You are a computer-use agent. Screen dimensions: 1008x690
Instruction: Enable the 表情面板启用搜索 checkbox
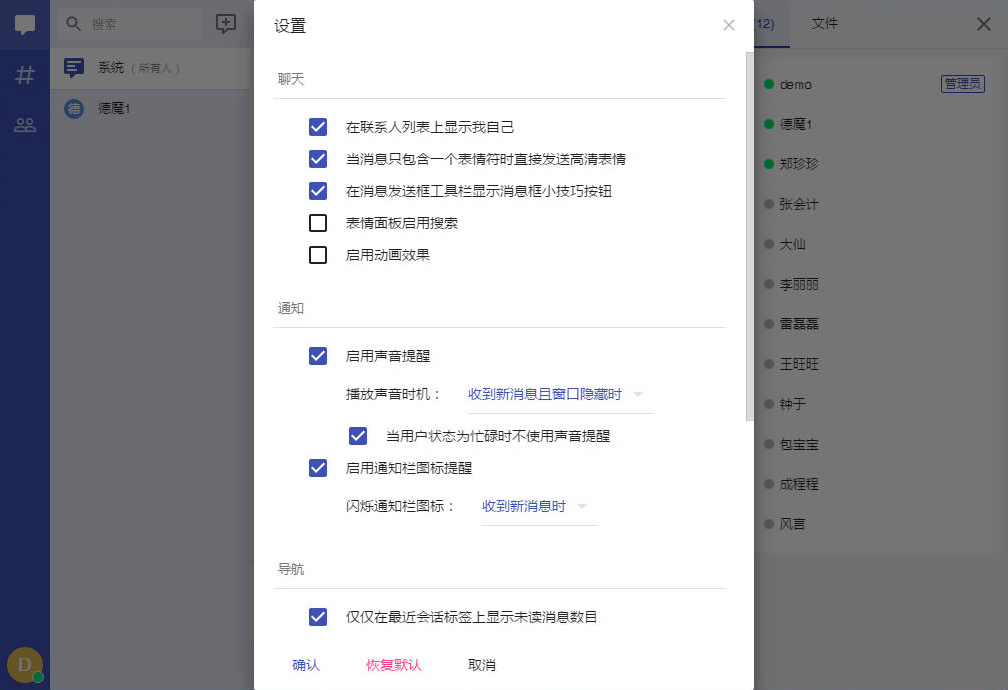click(x=317, y=223)
